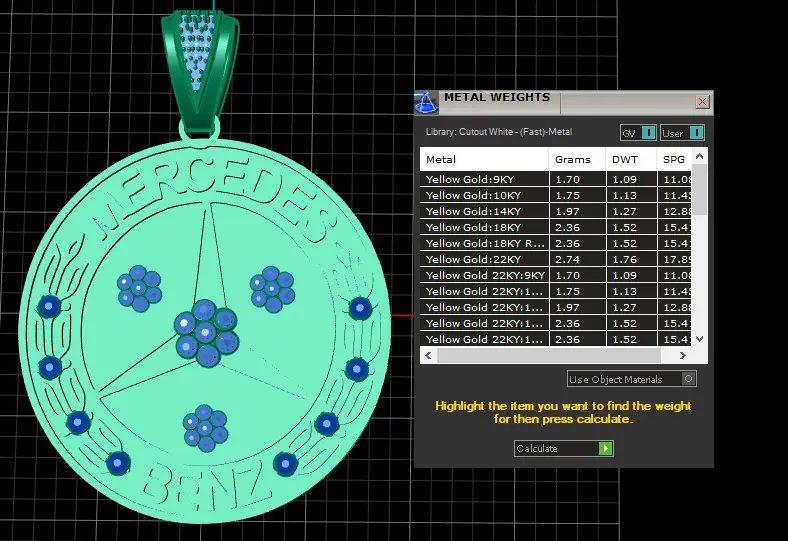Select the Yellow Gold:10KY row
Image resolution: width=788 pixels, height=541 pixels.
[x=555, y=195]
